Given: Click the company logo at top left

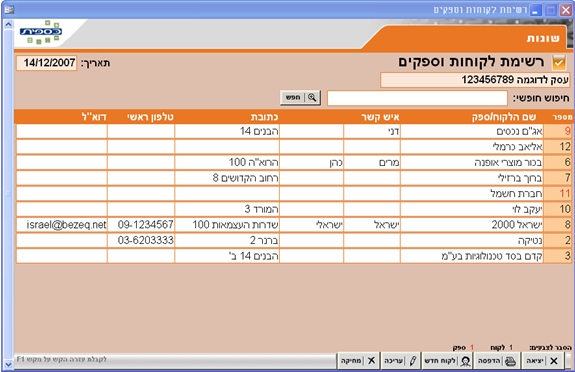Looking at the screenshot, I should [41, 32].
